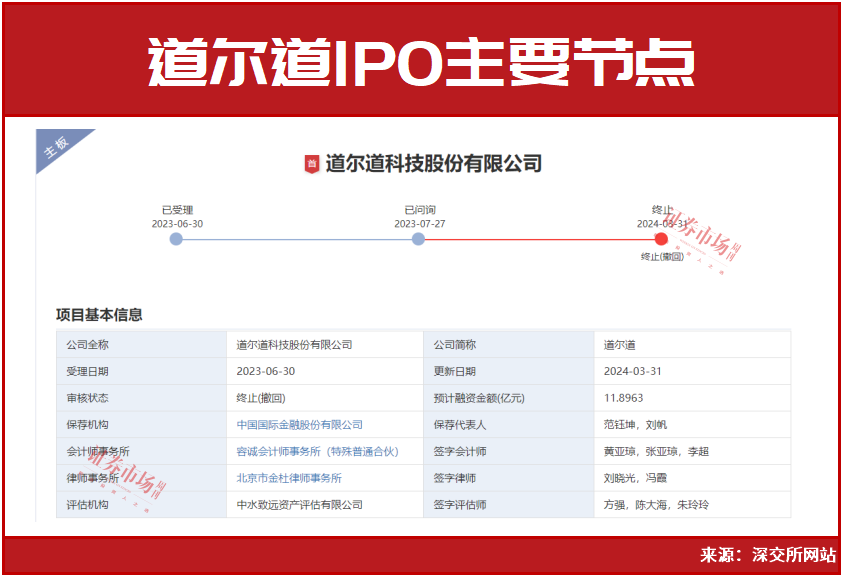Click the 律师事务所 label cell

point(141,478)
